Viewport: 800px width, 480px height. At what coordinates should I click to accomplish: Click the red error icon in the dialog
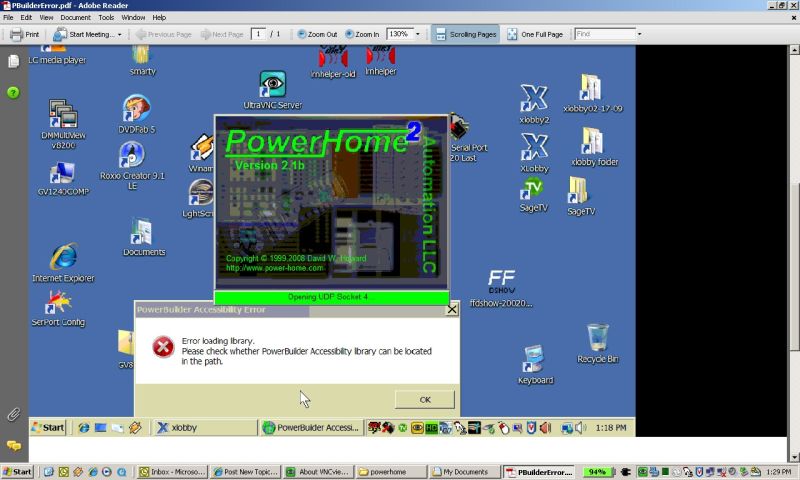pyautogui.click(x=163, y=347)
